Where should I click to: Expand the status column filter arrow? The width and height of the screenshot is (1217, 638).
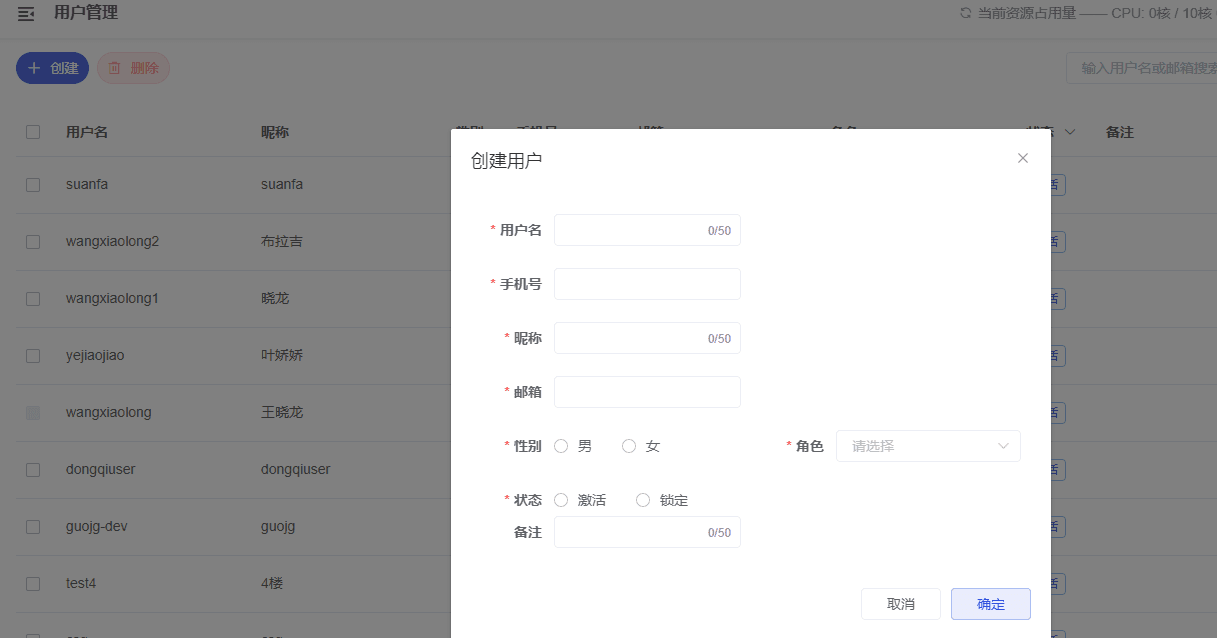[x=1070, y=132]
